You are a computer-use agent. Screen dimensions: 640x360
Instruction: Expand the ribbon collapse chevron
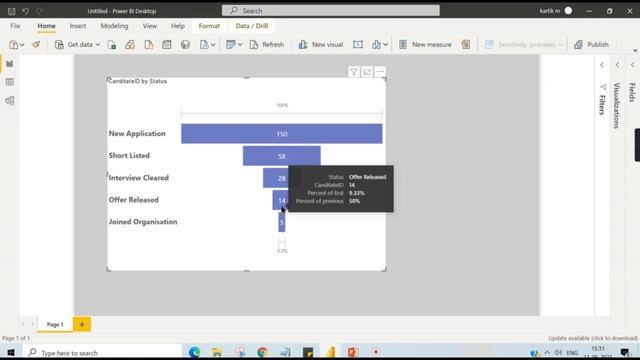pos(635,51)
